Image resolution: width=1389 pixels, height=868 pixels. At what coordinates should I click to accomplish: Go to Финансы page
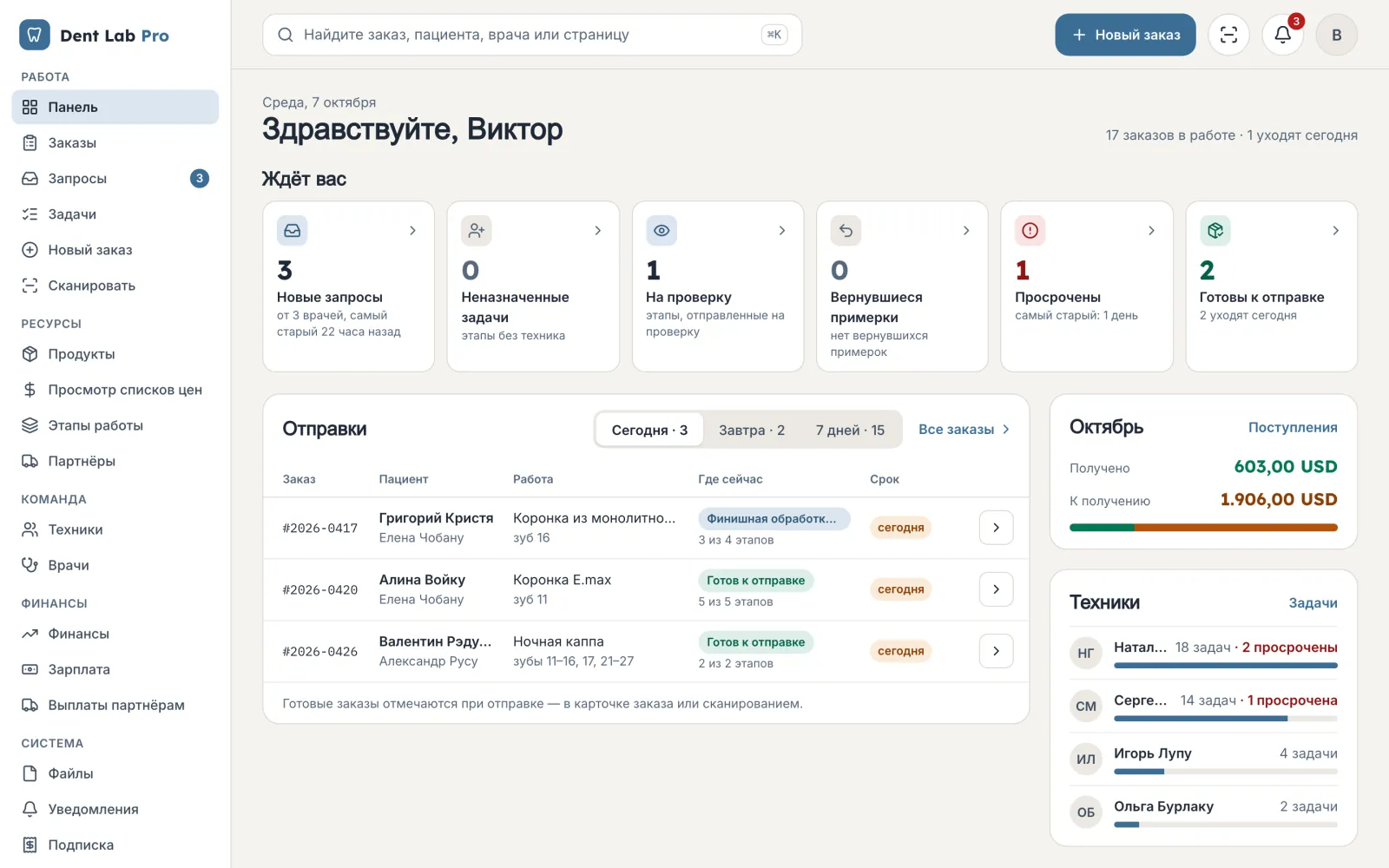[115, 634]
